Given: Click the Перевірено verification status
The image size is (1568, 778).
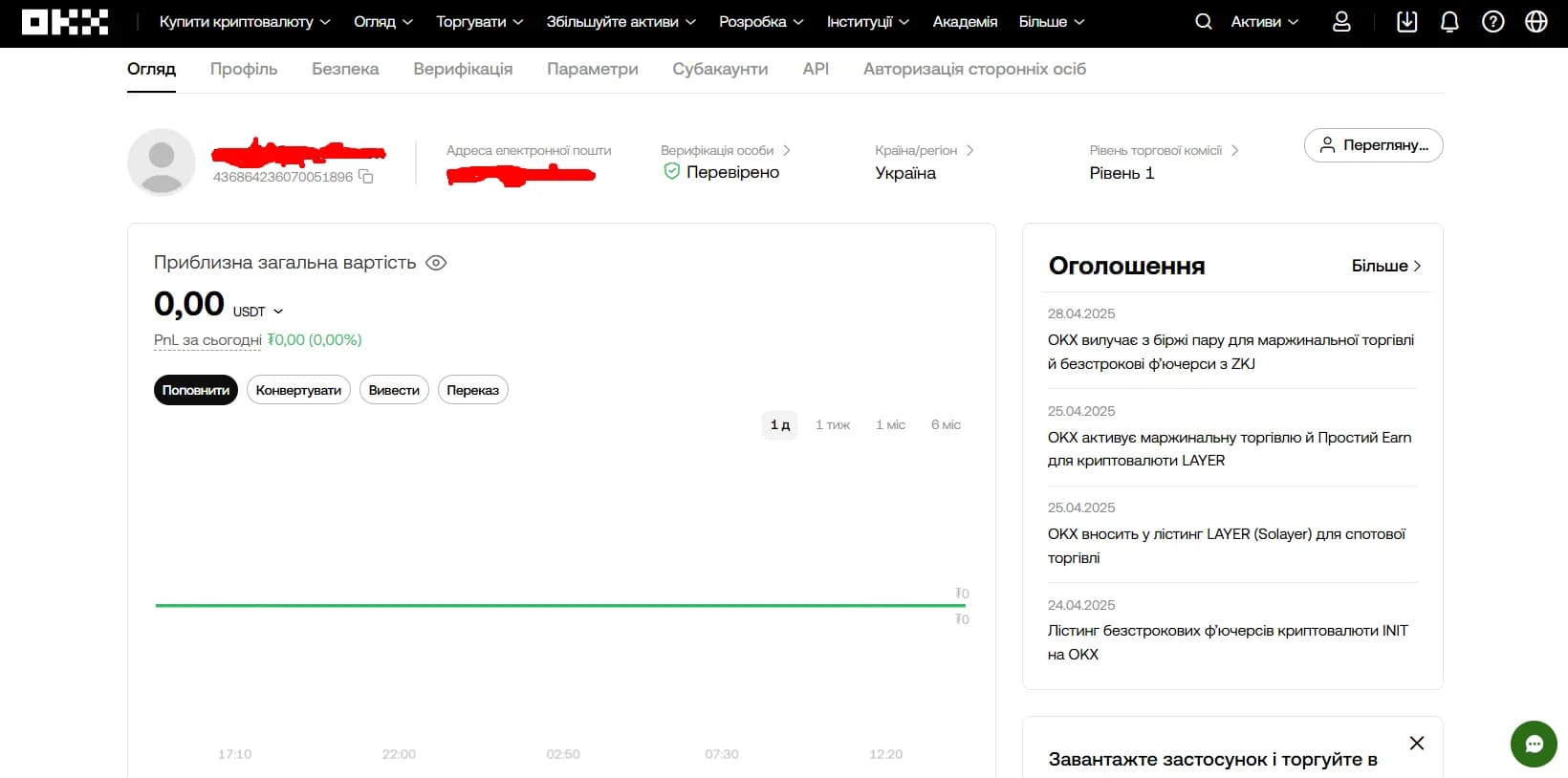Looking at the screenshot, I should pos(722,172).
